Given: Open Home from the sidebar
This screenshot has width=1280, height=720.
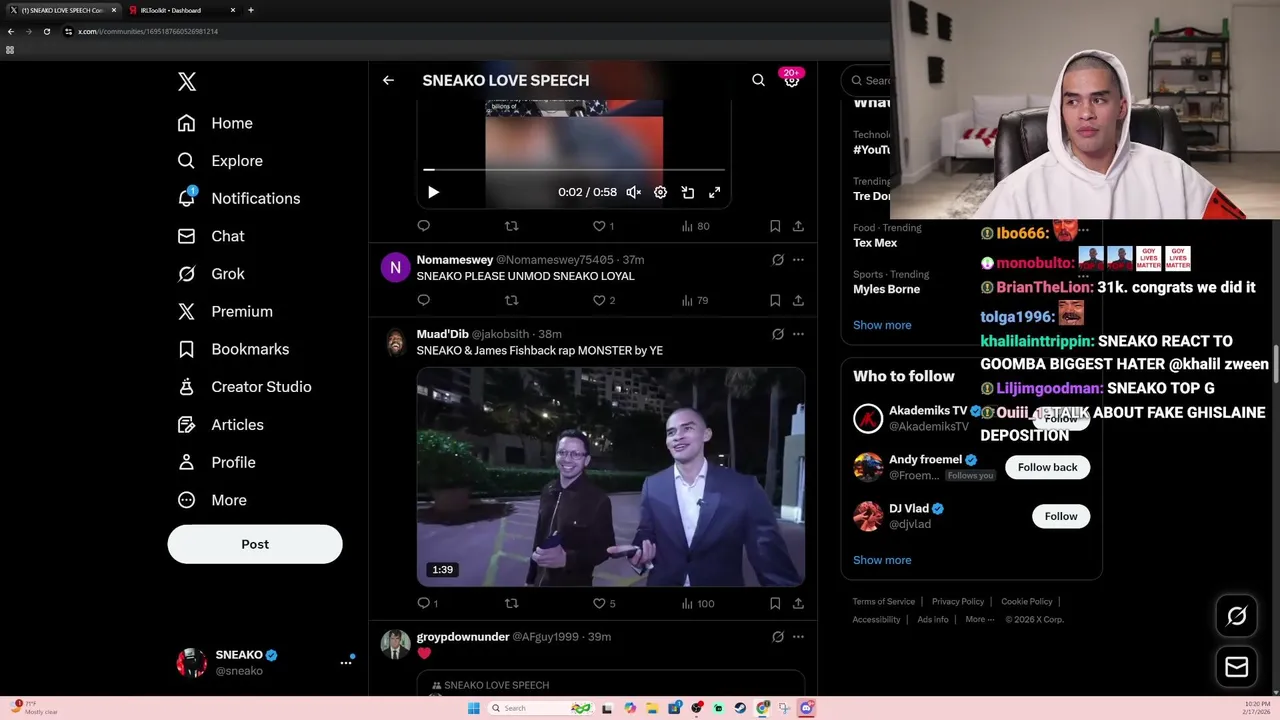Looking at the screenshot, I should coord(215,123).
